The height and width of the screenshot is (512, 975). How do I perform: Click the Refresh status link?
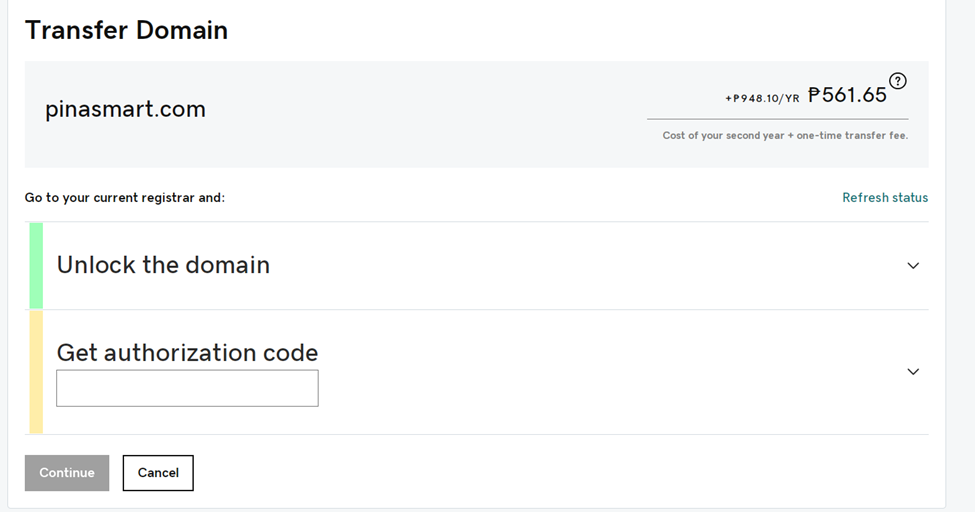[x=885, y=197]
